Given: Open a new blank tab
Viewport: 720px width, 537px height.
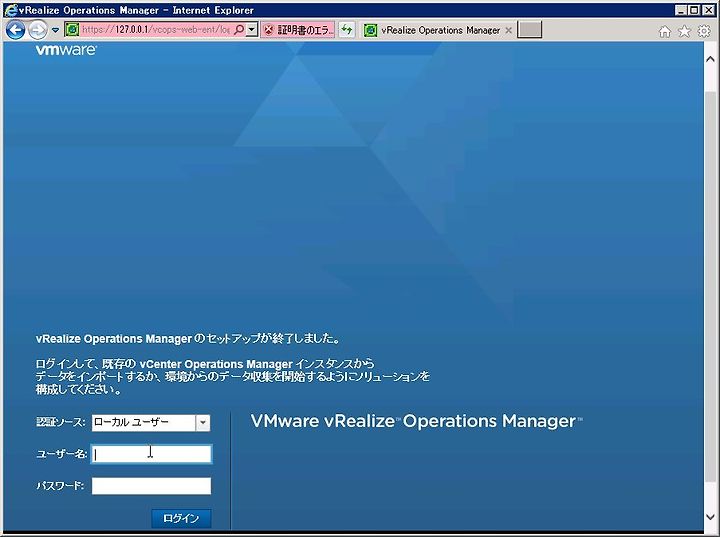Looking at the screenshot, I should point(529,30).
